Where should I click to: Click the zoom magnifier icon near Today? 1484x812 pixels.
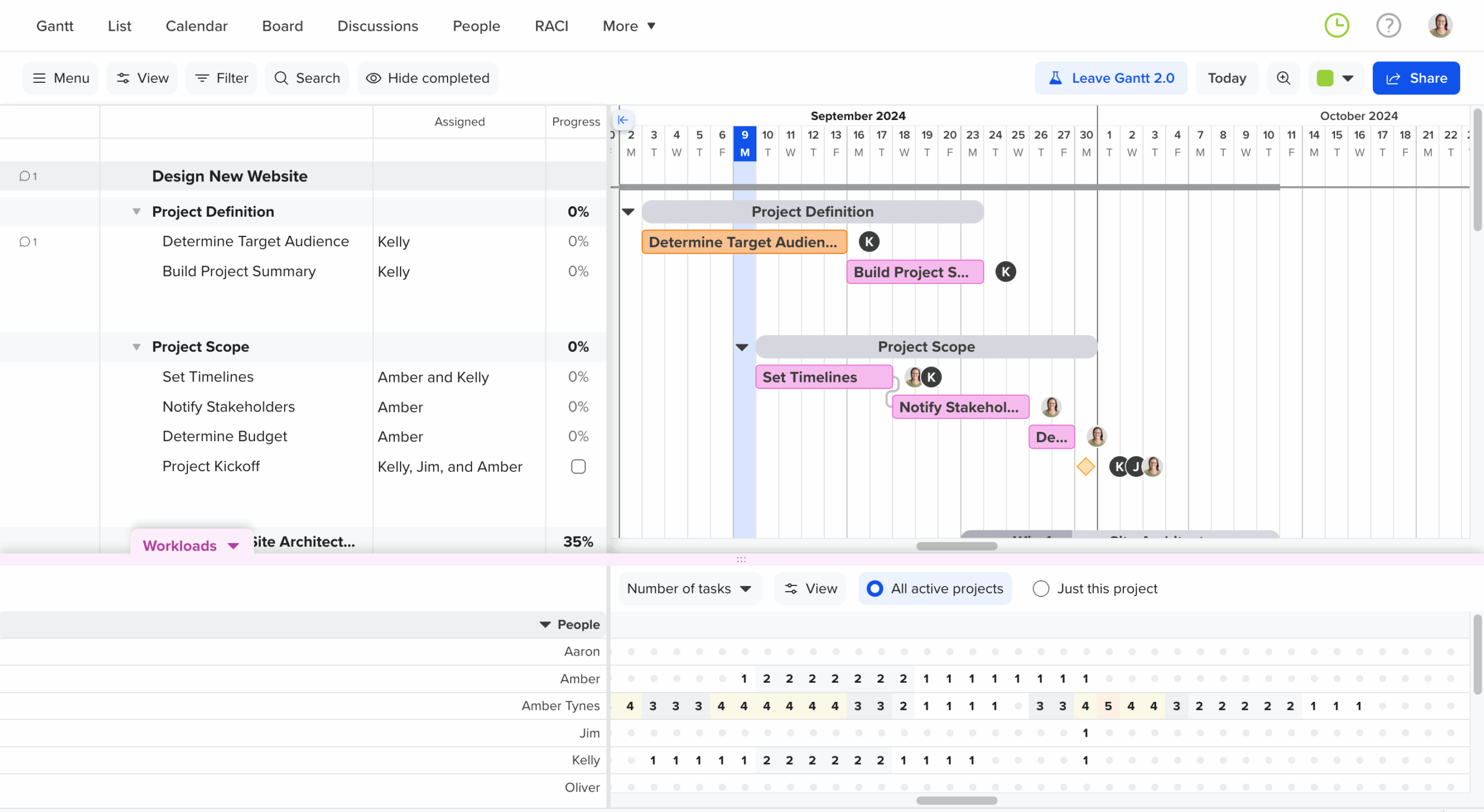click(1283, 78)
